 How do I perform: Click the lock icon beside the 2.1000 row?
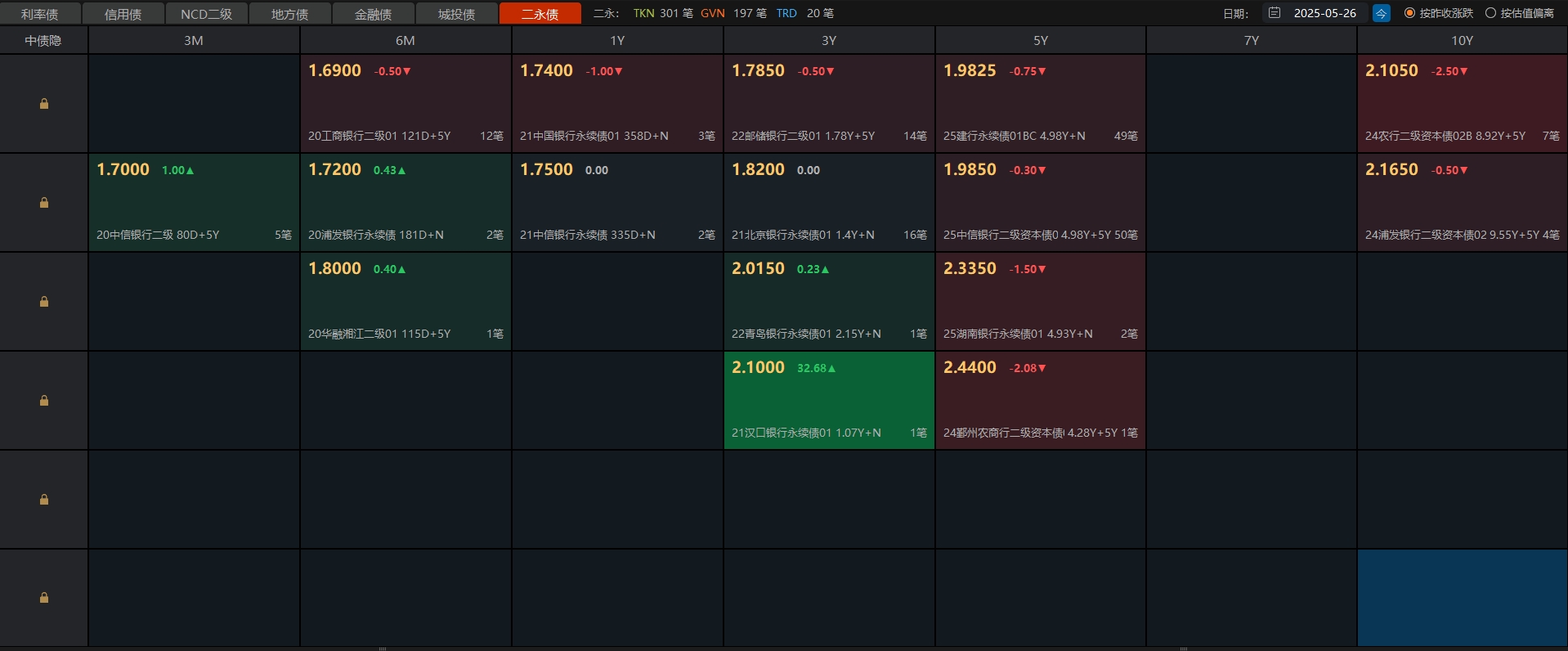[44, 401]
